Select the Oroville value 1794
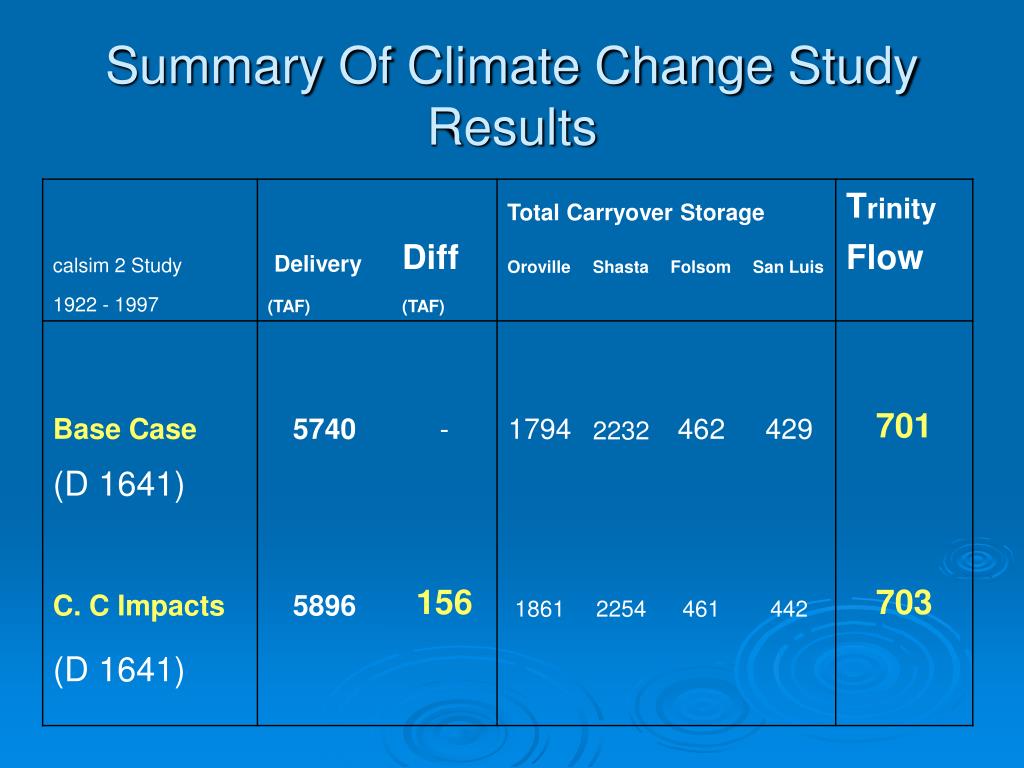The image size is (1024, 768). click(539, 430)
